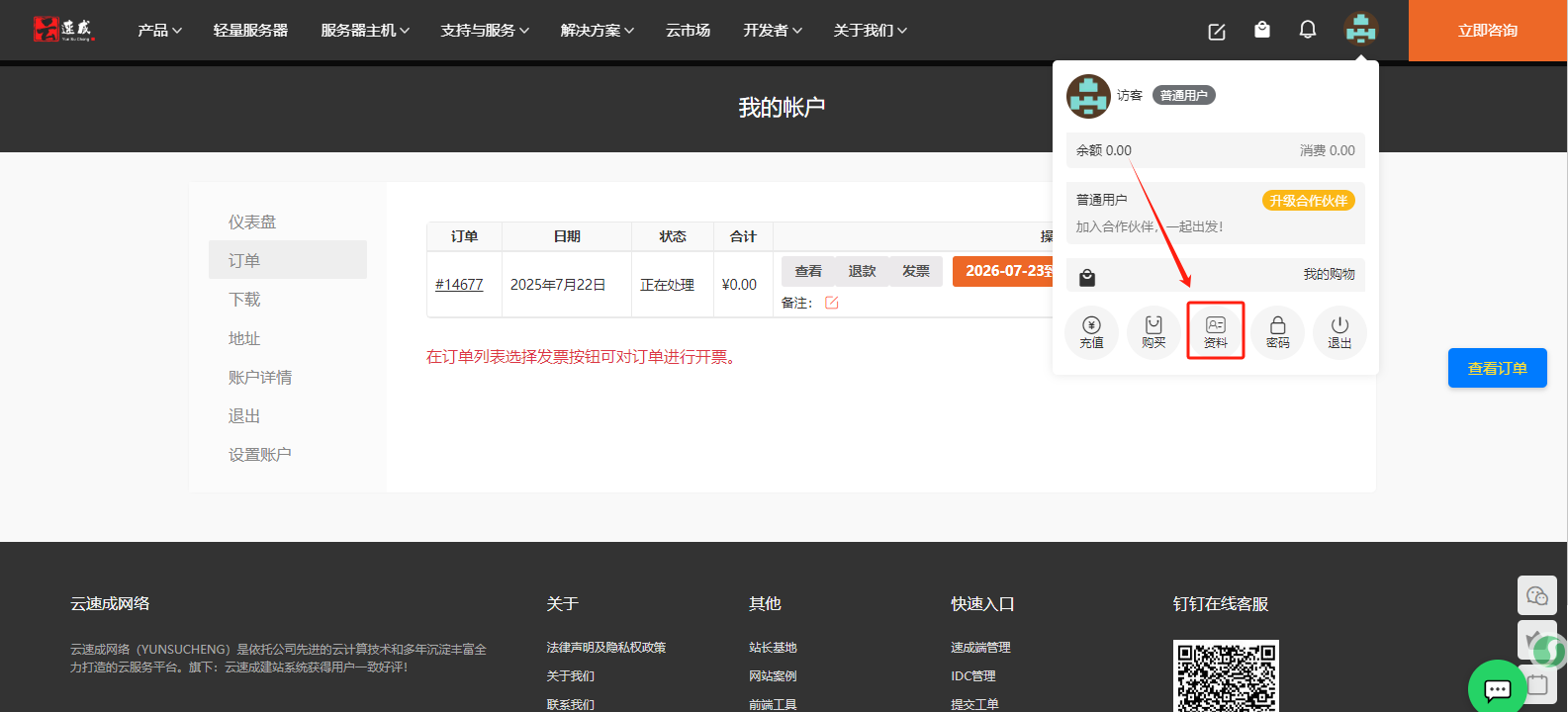This screenshot has height=712, width=1568.
Task: Open the 资料 profile icon
Action: point(1215,331)
